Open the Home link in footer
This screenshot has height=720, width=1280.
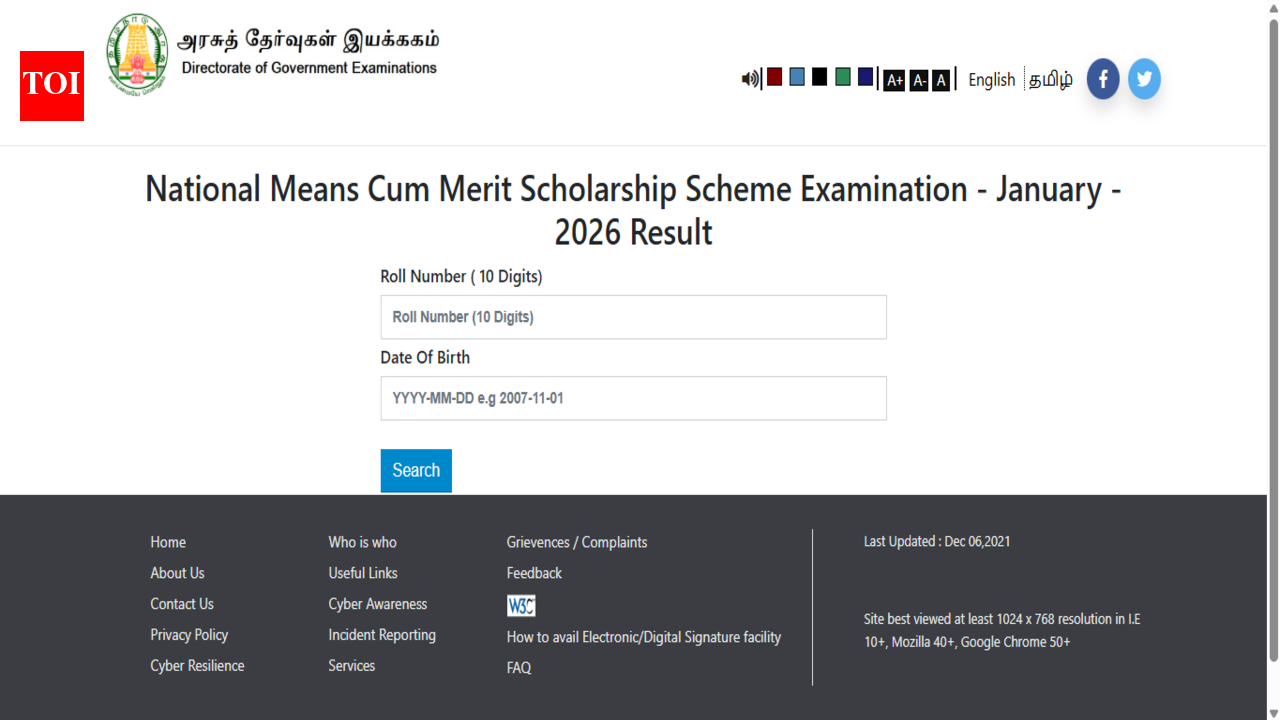(x=167, y=542)
